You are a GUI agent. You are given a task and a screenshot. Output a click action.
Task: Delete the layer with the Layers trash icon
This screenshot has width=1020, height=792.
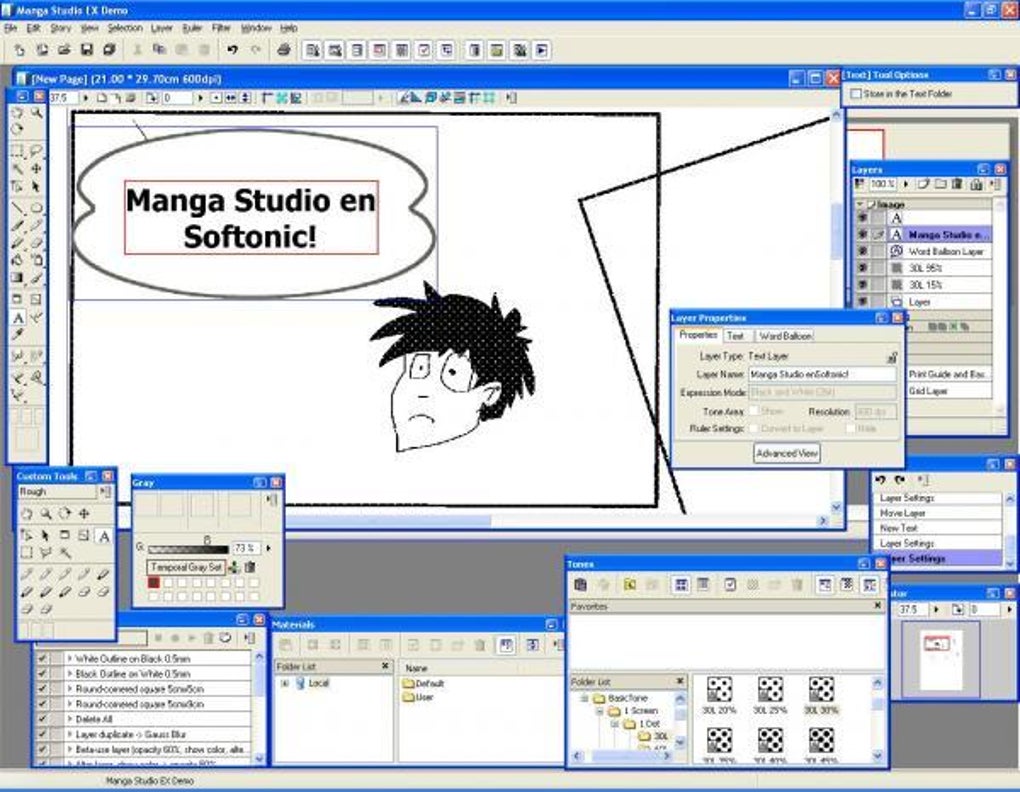[x=957, y=185]
